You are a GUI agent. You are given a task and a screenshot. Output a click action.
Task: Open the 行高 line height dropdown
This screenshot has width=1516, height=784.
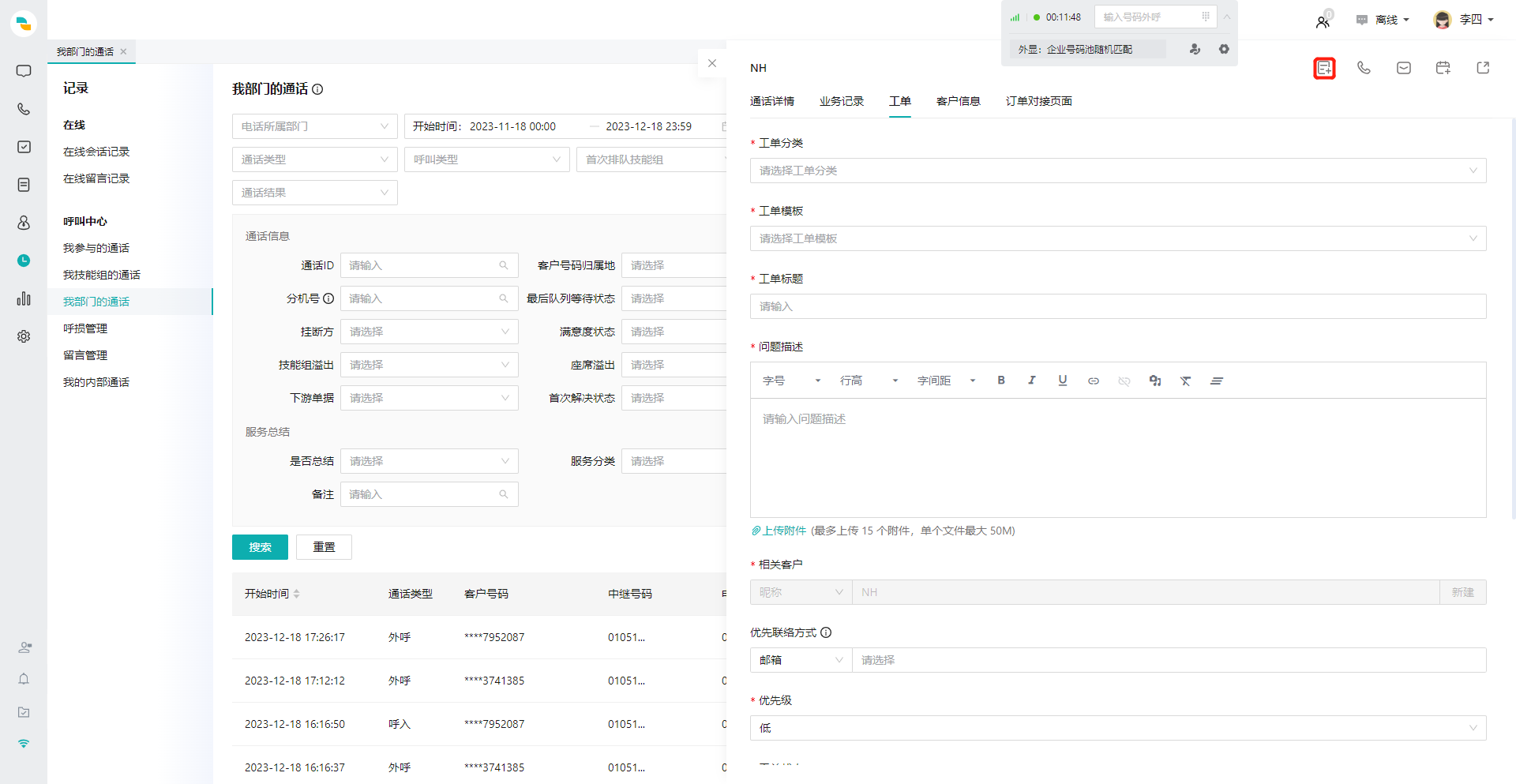869,381
